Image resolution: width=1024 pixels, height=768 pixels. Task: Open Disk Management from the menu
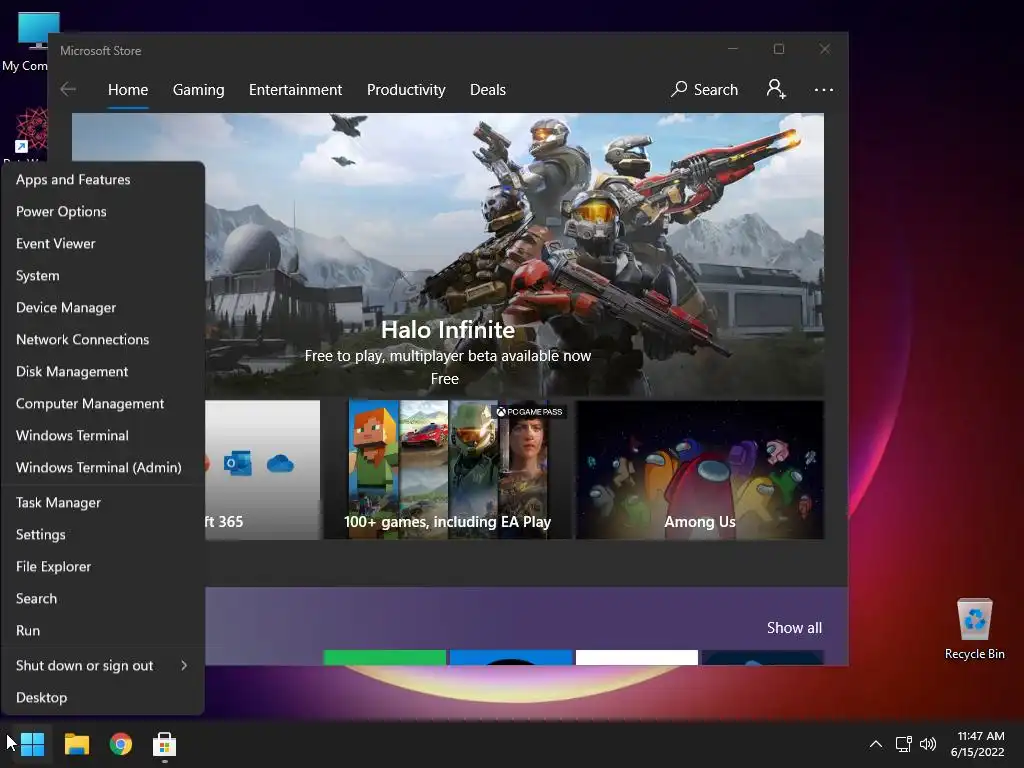pos(103,372)
